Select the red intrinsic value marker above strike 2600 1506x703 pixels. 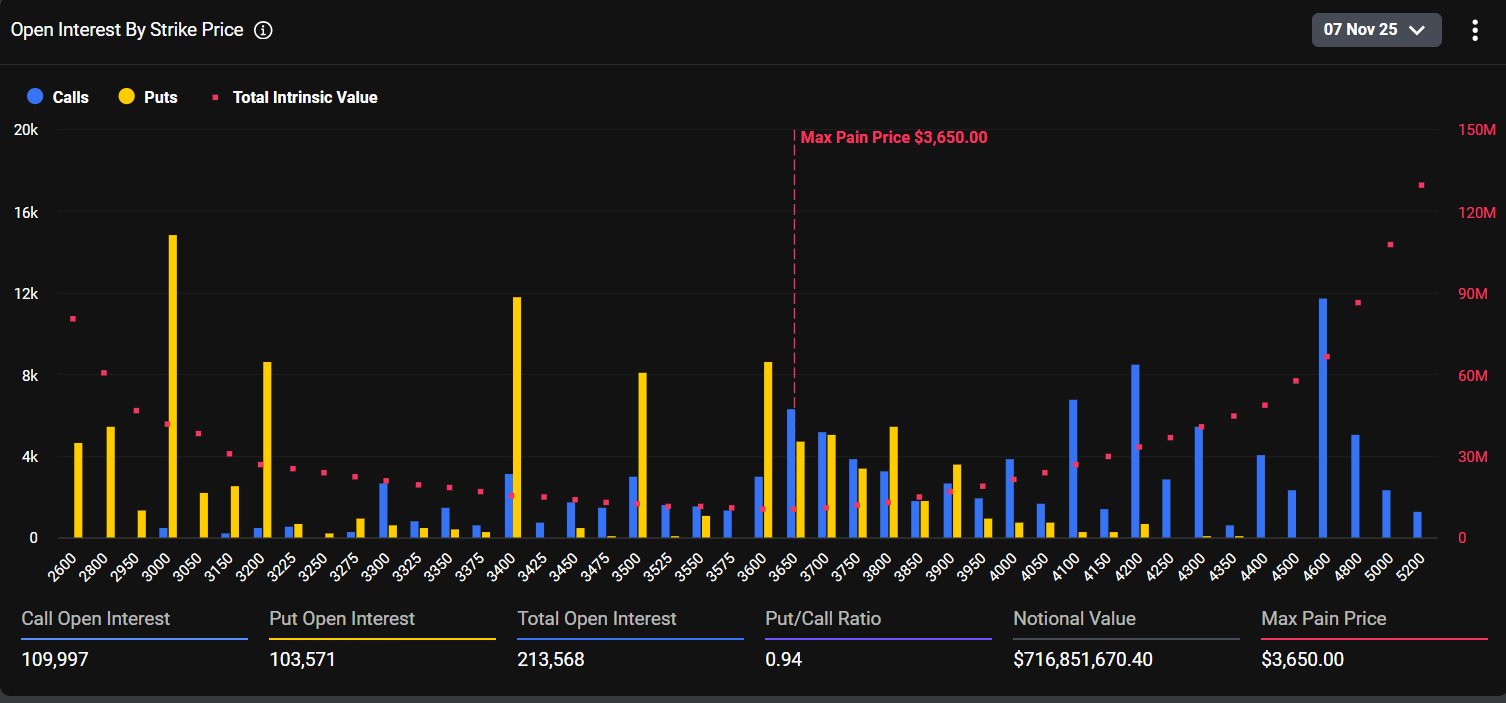73,319
